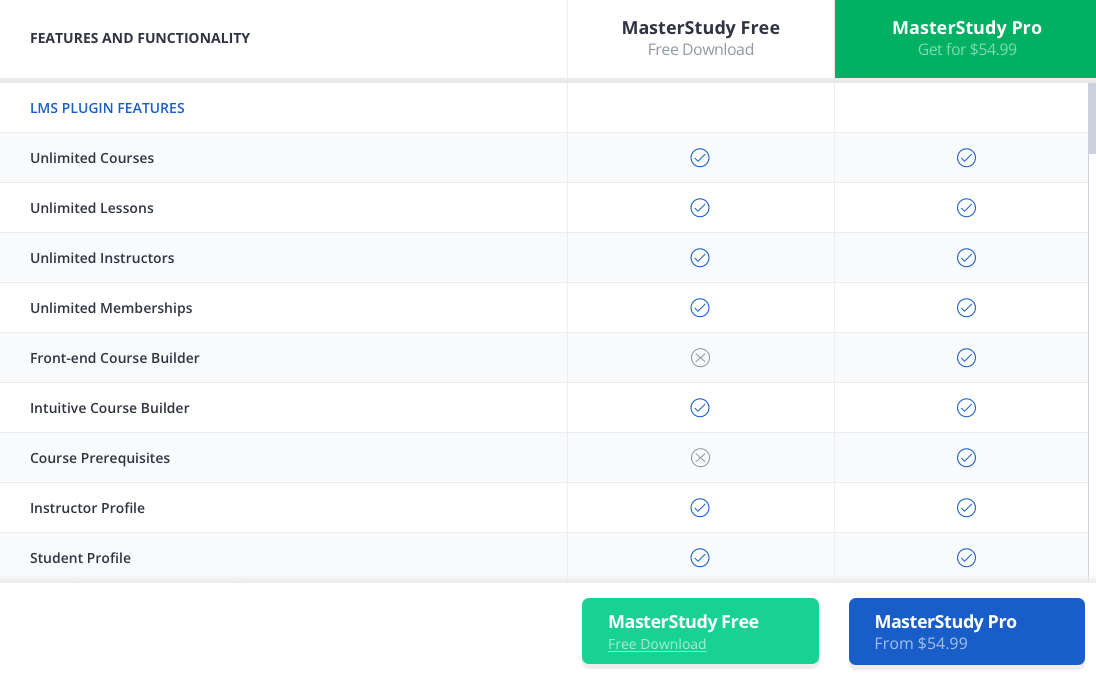
Task: Click Pro checkmark for Unlimited Memberships
Action: tap(966, 308)
